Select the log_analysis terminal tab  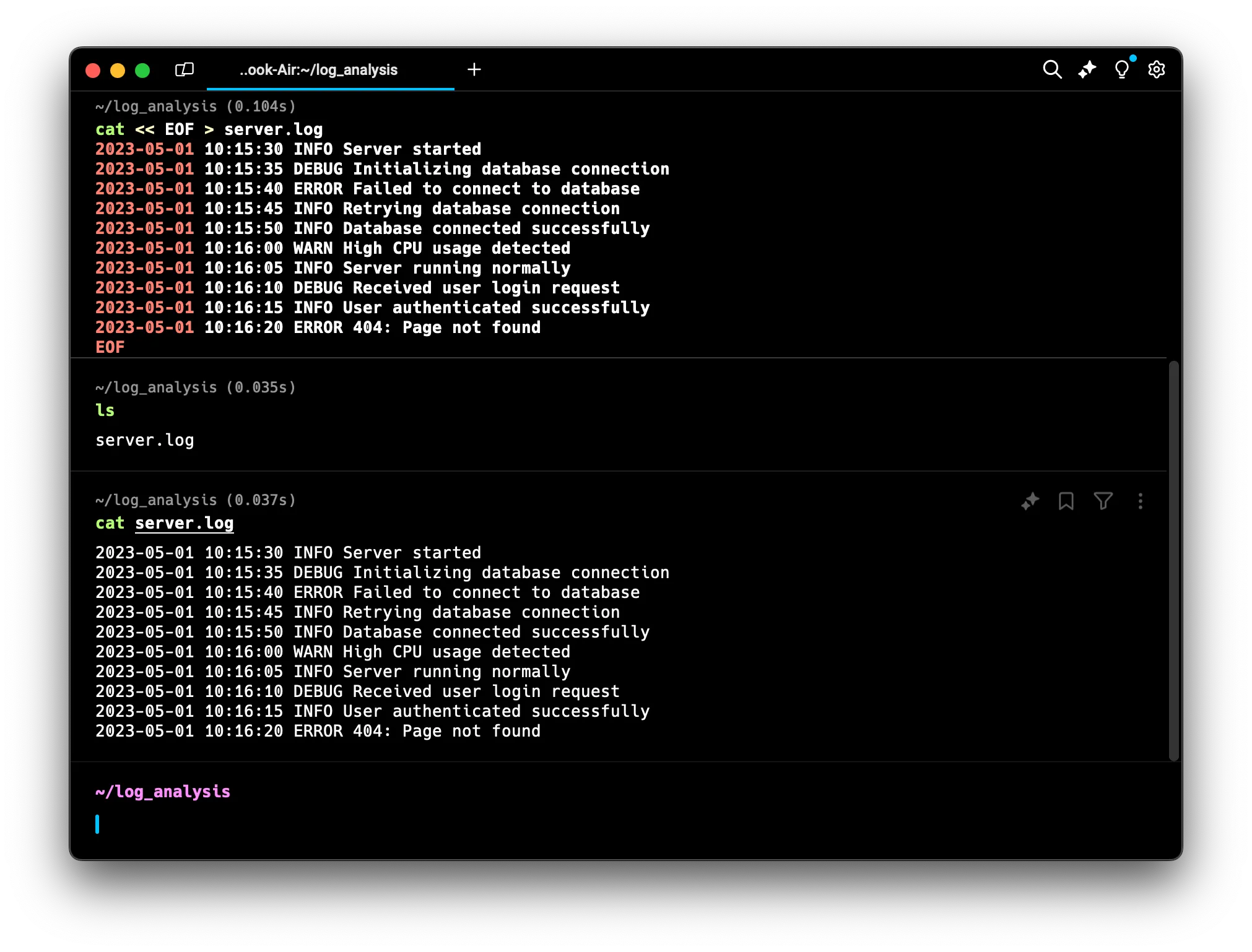pos(319,70)
